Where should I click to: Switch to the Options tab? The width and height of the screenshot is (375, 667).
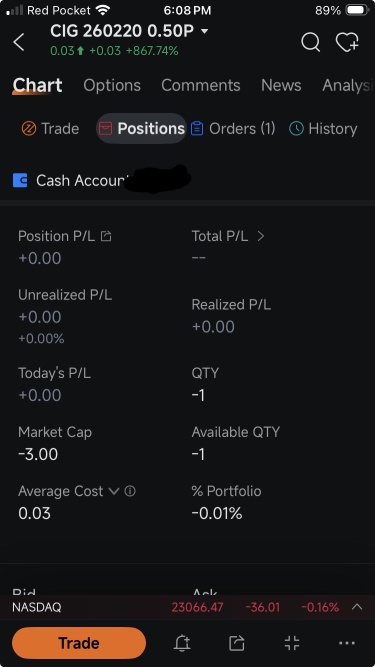(x=112, y=86)
